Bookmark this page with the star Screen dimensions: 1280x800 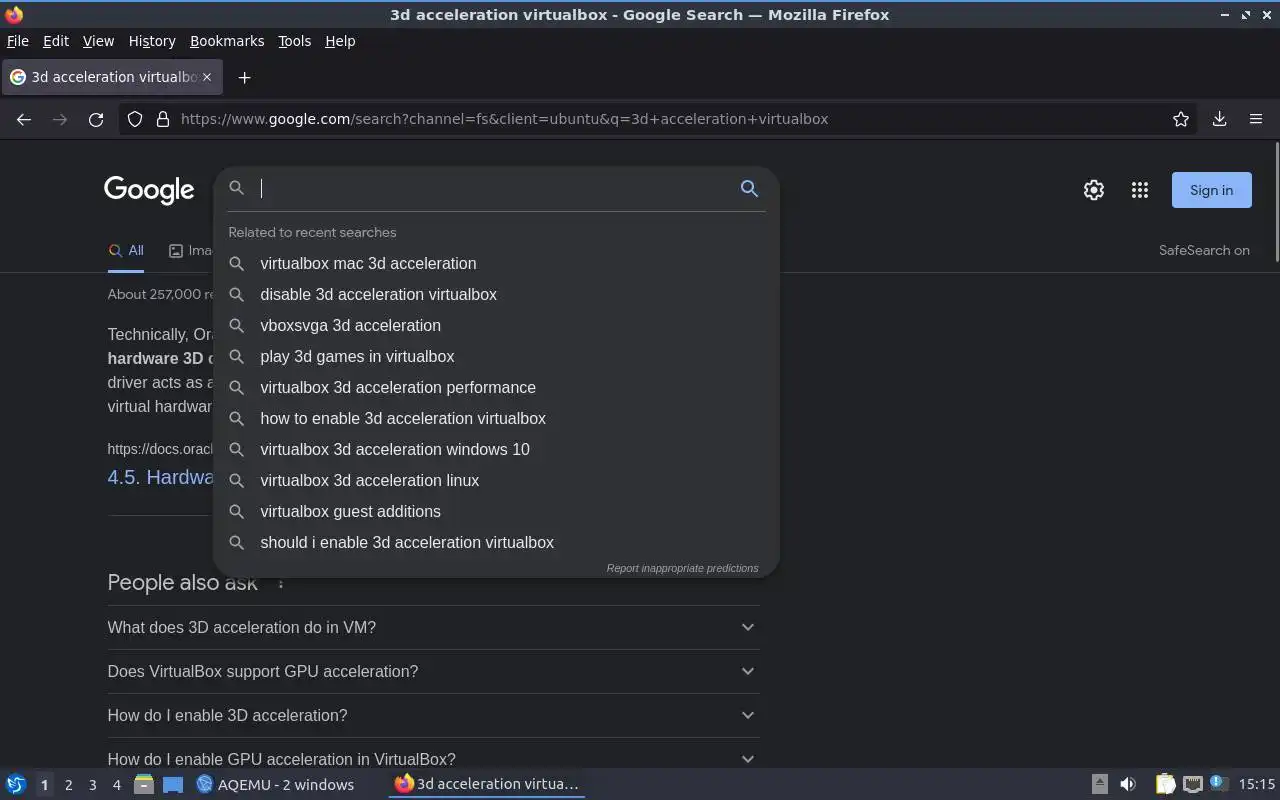1181,119
